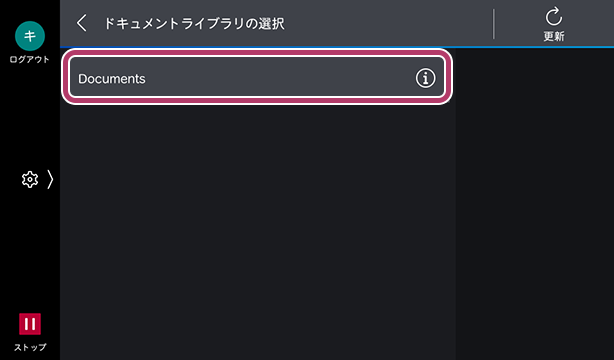Open the settings expander beside the gear
614x360 pixels.
click(50, 179)
